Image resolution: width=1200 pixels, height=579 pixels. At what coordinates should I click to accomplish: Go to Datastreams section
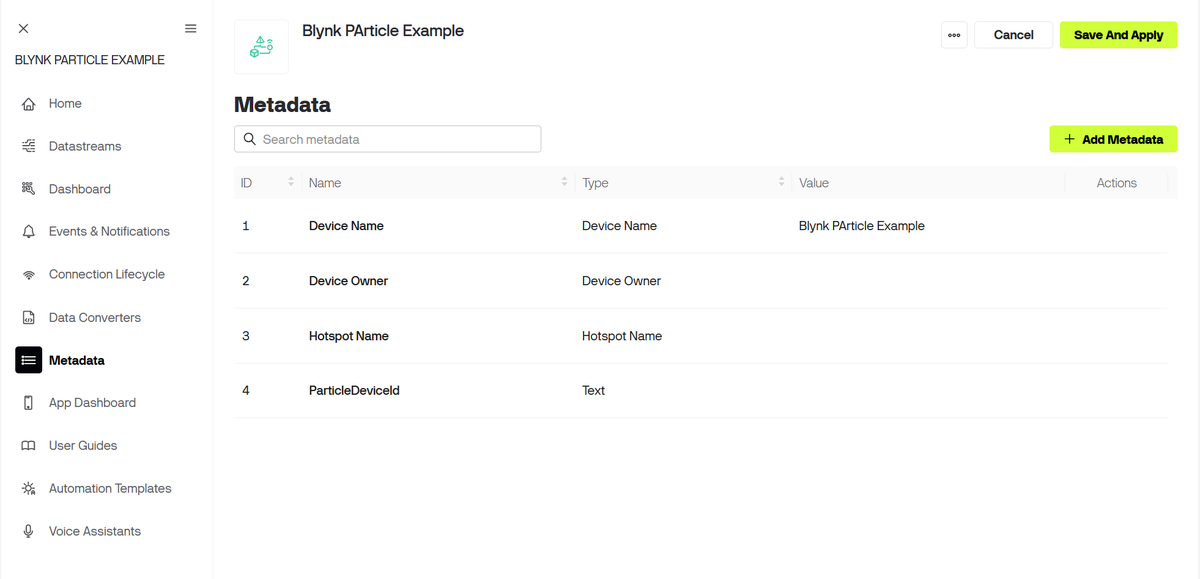(85, 146)
